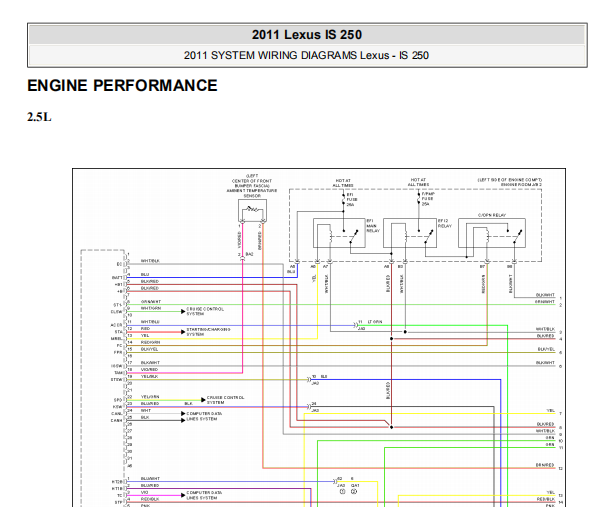
Task: Click the BLU wire label at pin 4 BATT
Action: click(145, 274)
